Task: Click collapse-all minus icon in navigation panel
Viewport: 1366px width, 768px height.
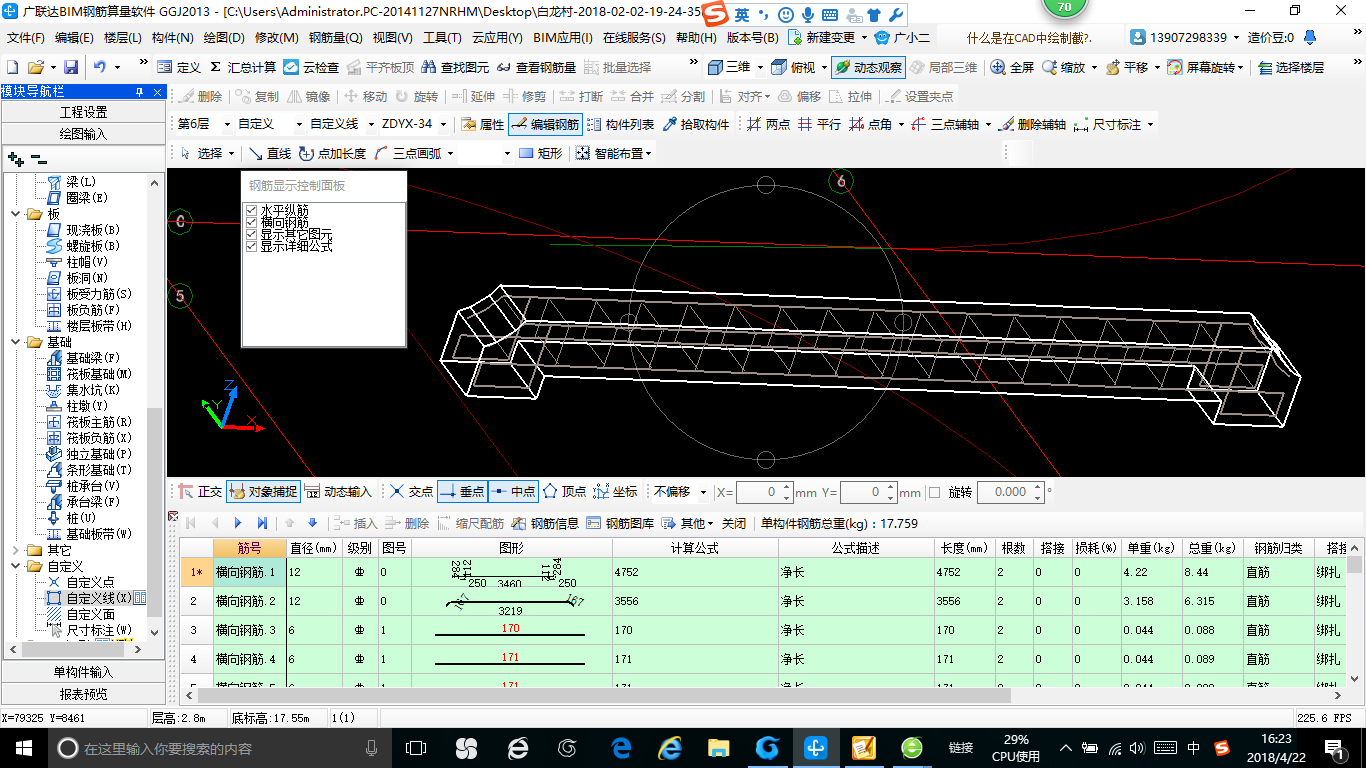Action: 38,159
